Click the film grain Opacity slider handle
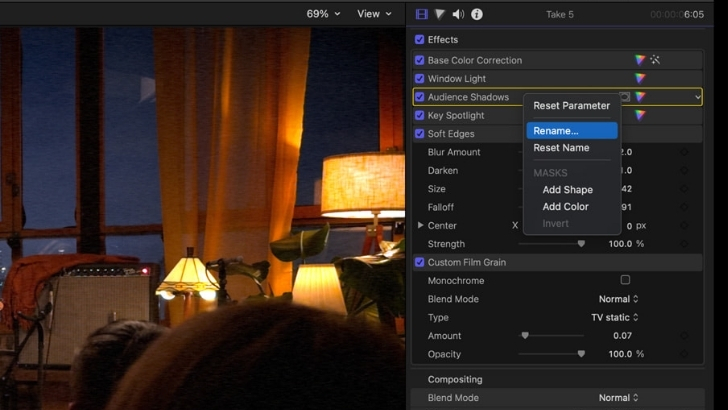728x410 pixels. (581, 354)
